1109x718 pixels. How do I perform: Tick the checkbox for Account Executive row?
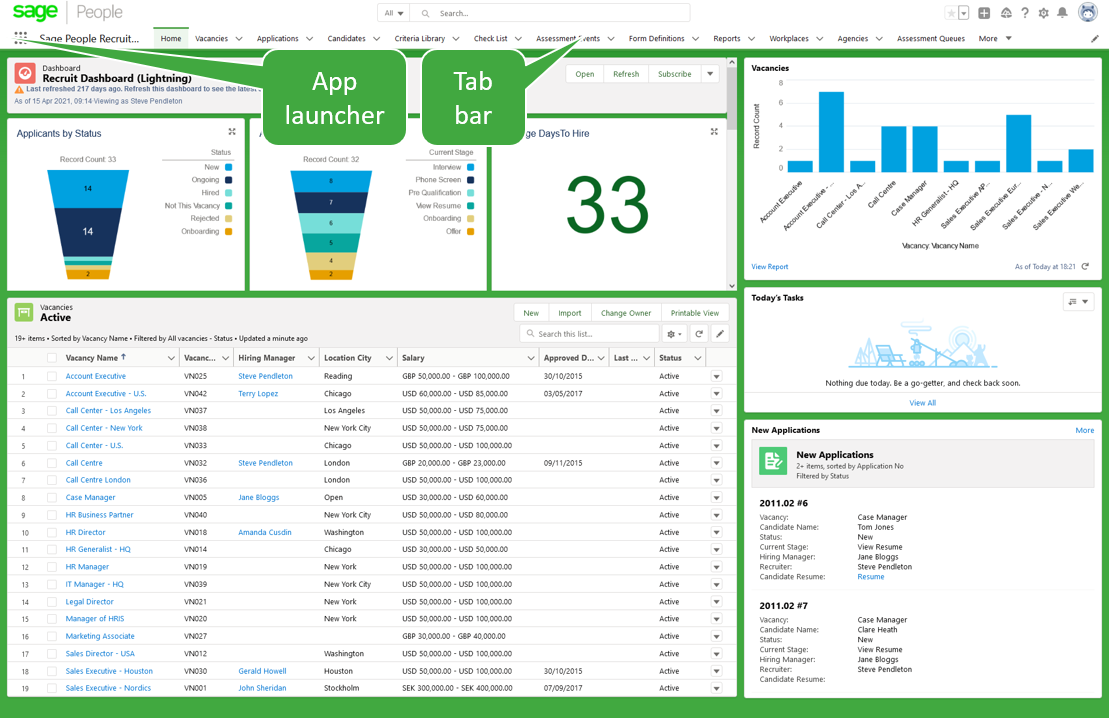click(x=52, y=376)
